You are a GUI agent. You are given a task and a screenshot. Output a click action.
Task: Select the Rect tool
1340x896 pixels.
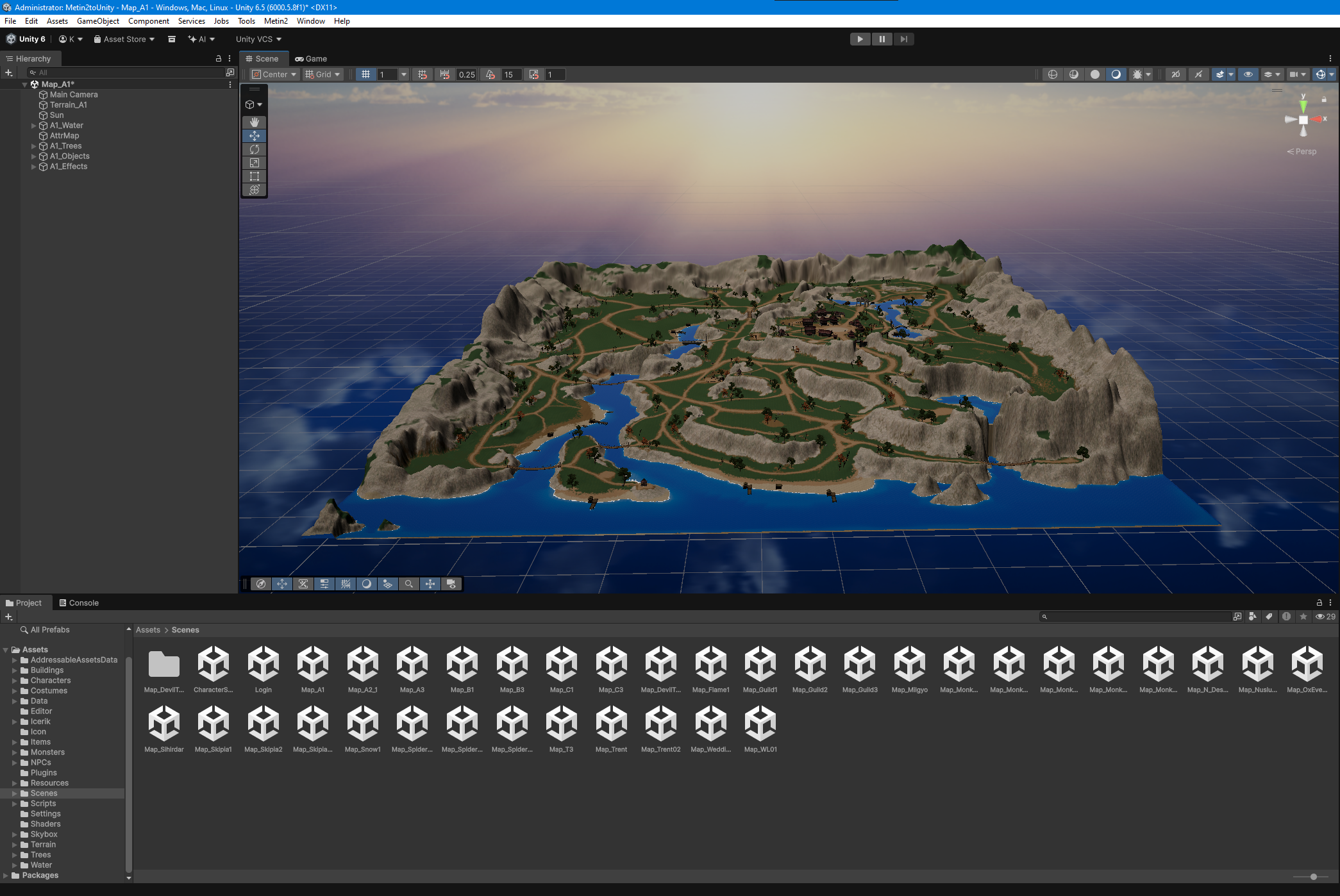click(255, 176)
